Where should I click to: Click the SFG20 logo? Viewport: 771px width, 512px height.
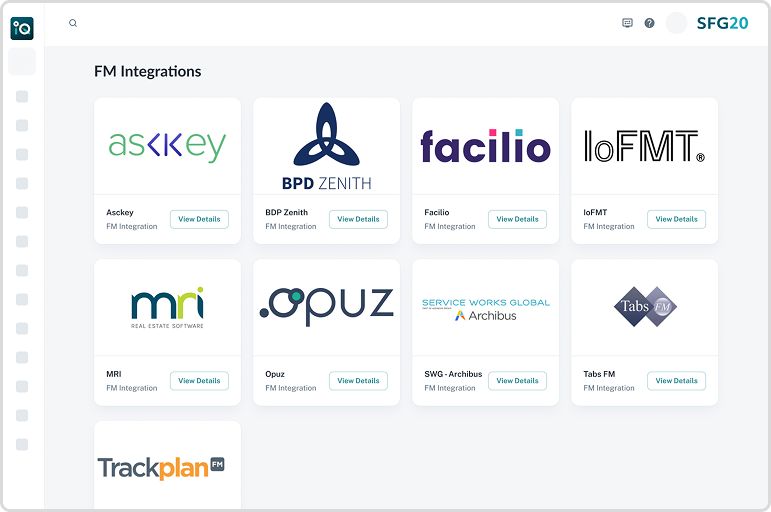coord(722,23)
